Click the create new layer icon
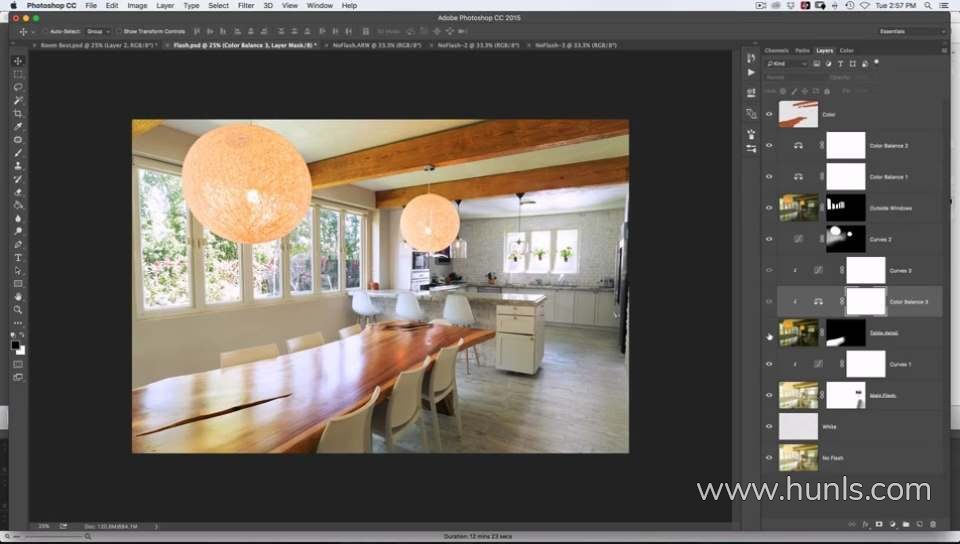The width and height of the screenshot is (960, 544). coord(920,524)
